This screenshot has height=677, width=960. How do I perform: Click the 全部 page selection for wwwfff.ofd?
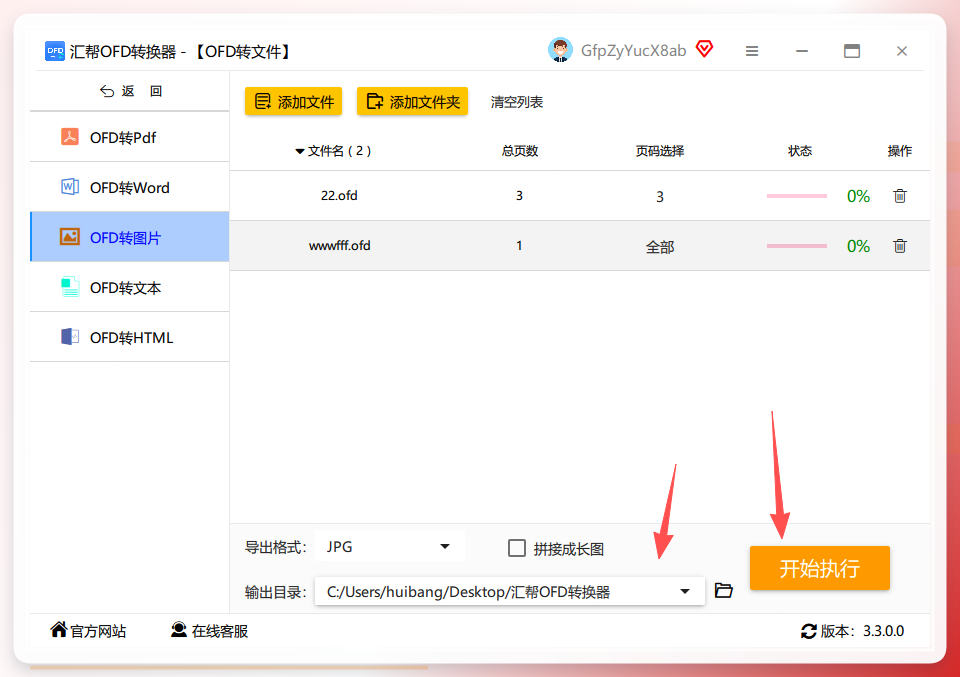(x=659, y=247)
